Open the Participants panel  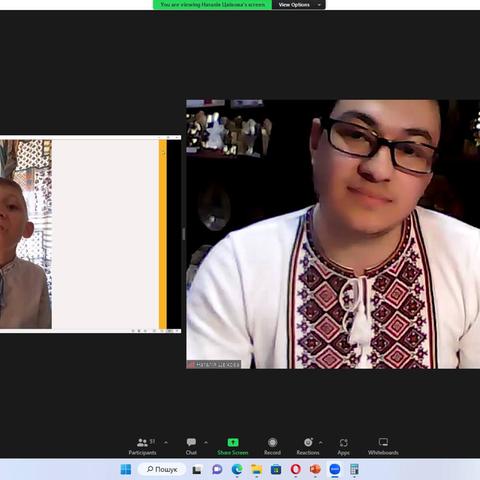(142, 446)
